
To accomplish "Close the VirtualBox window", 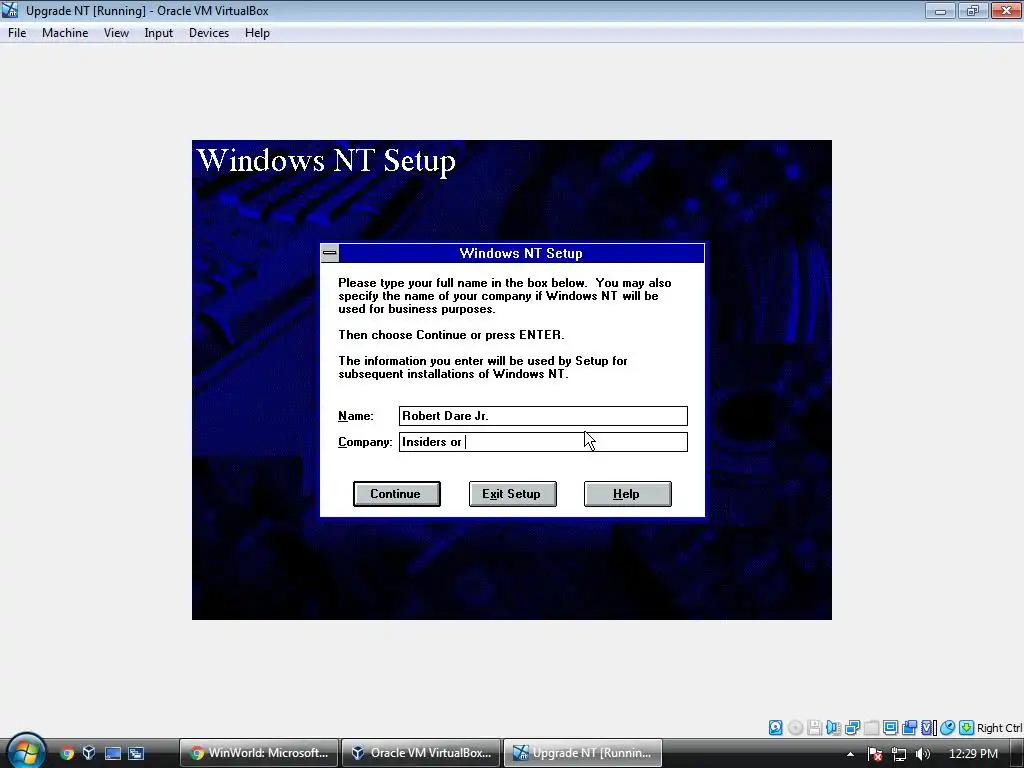I will click(1006, 10).
